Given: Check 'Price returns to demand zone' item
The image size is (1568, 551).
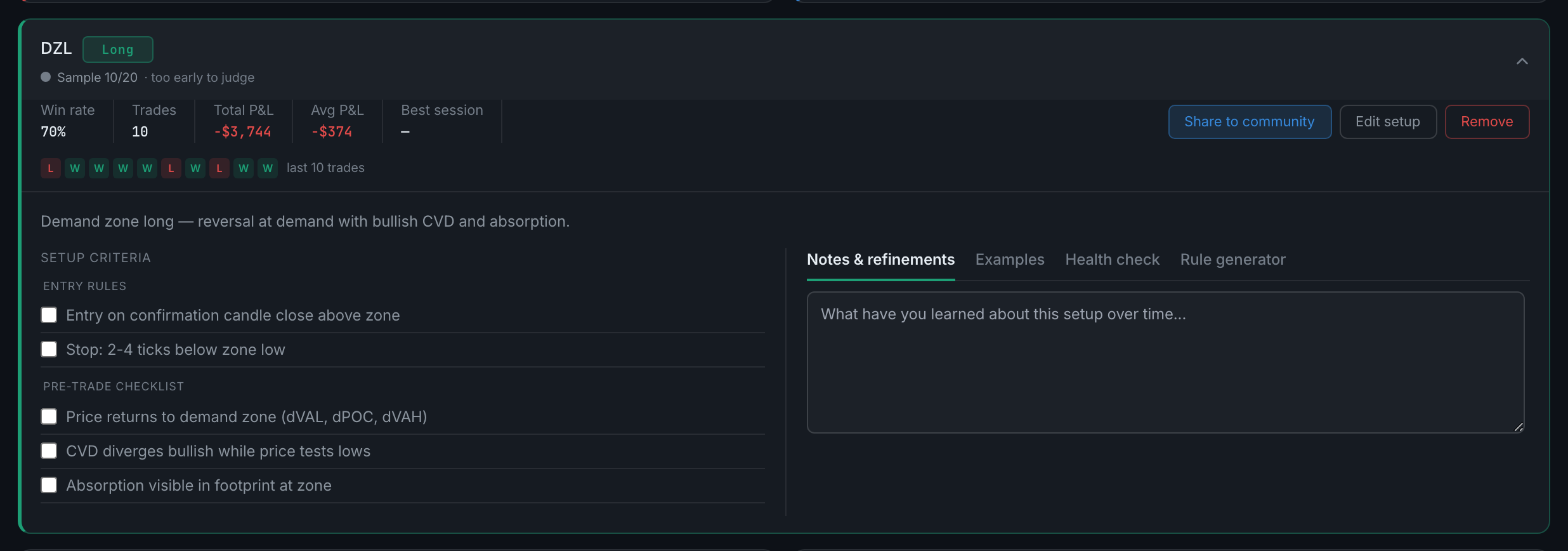Looking at the screenshot, I should [x=49, y=416].
